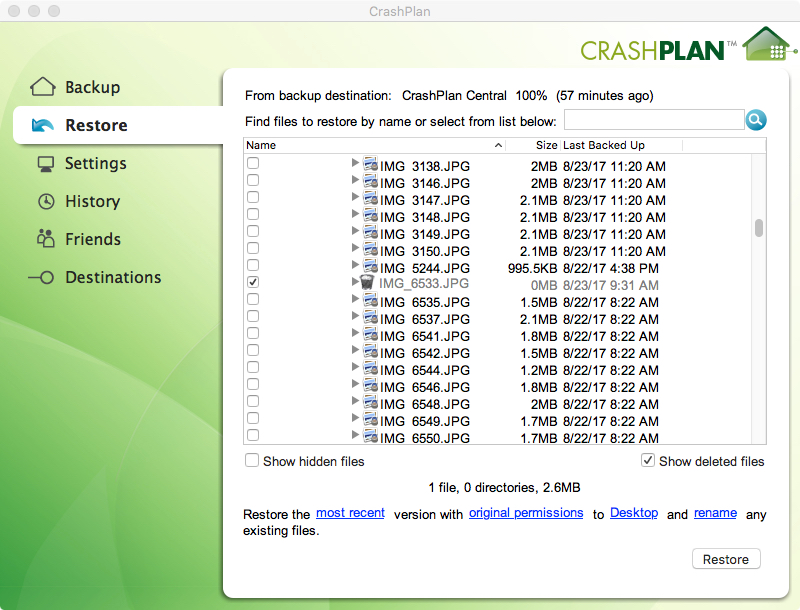Click the search magnifier icon
The image size is (800, 610).
tap(756, 120)
